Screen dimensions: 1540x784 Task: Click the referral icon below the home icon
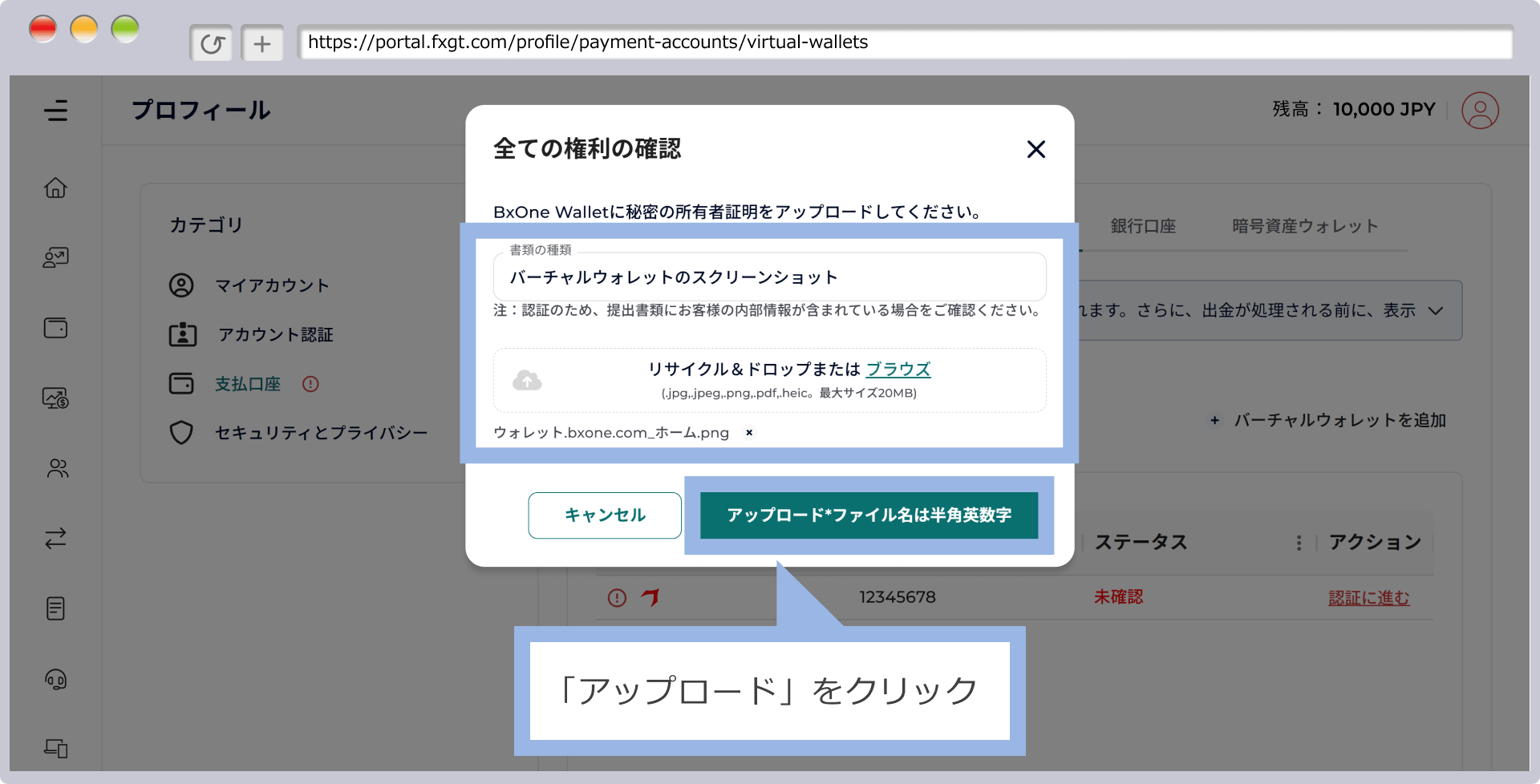(55, 257)
